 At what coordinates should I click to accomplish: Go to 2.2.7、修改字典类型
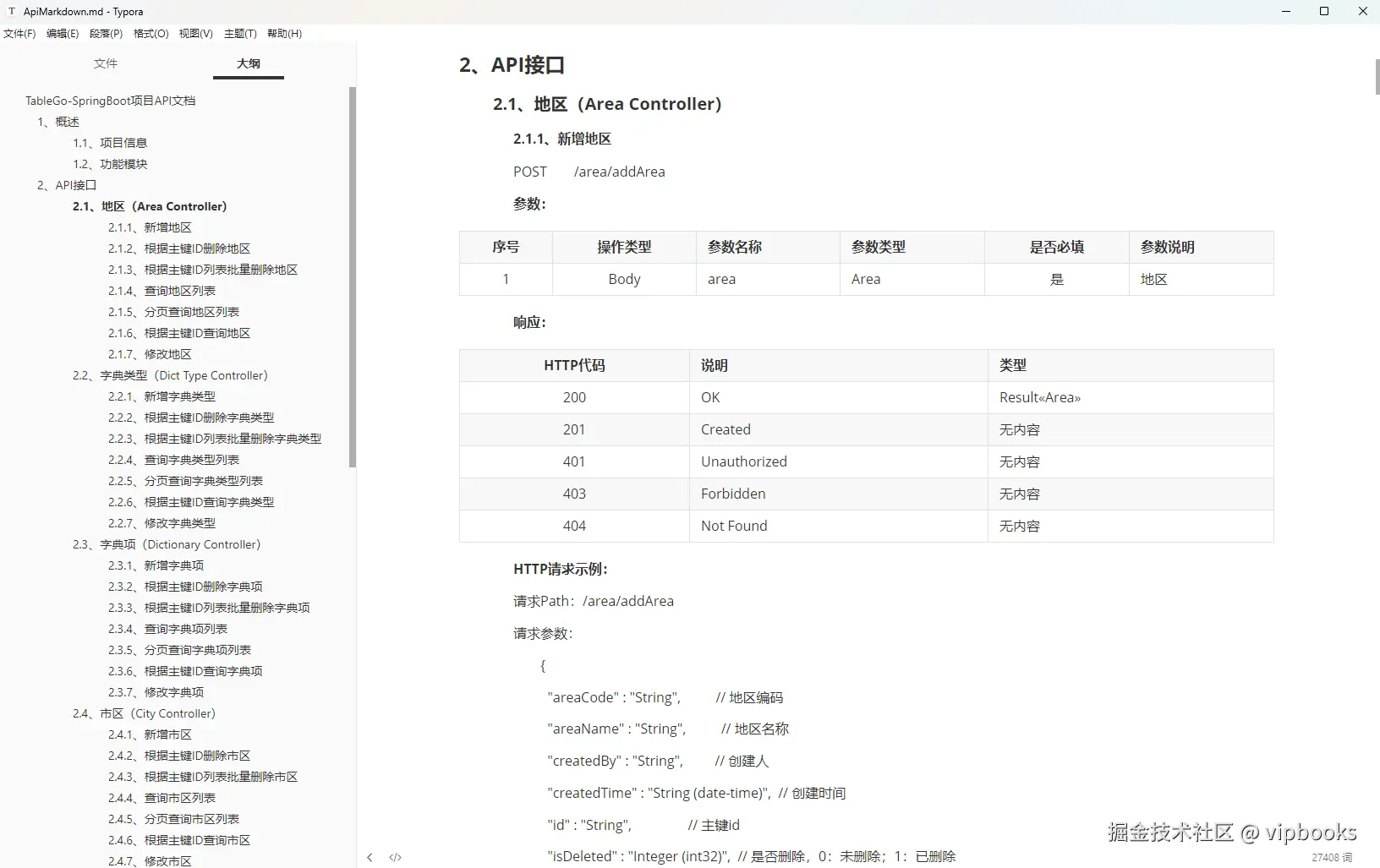coord(162,523)
